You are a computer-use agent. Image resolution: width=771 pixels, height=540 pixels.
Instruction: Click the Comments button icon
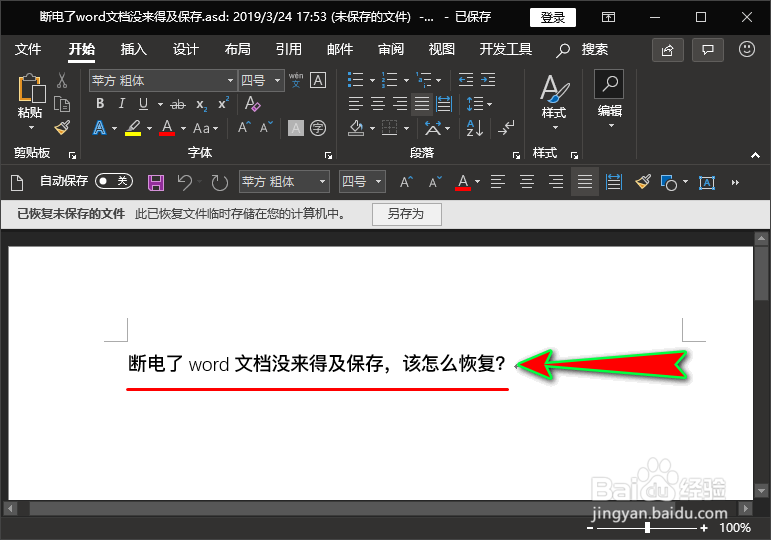coord(708,50)
